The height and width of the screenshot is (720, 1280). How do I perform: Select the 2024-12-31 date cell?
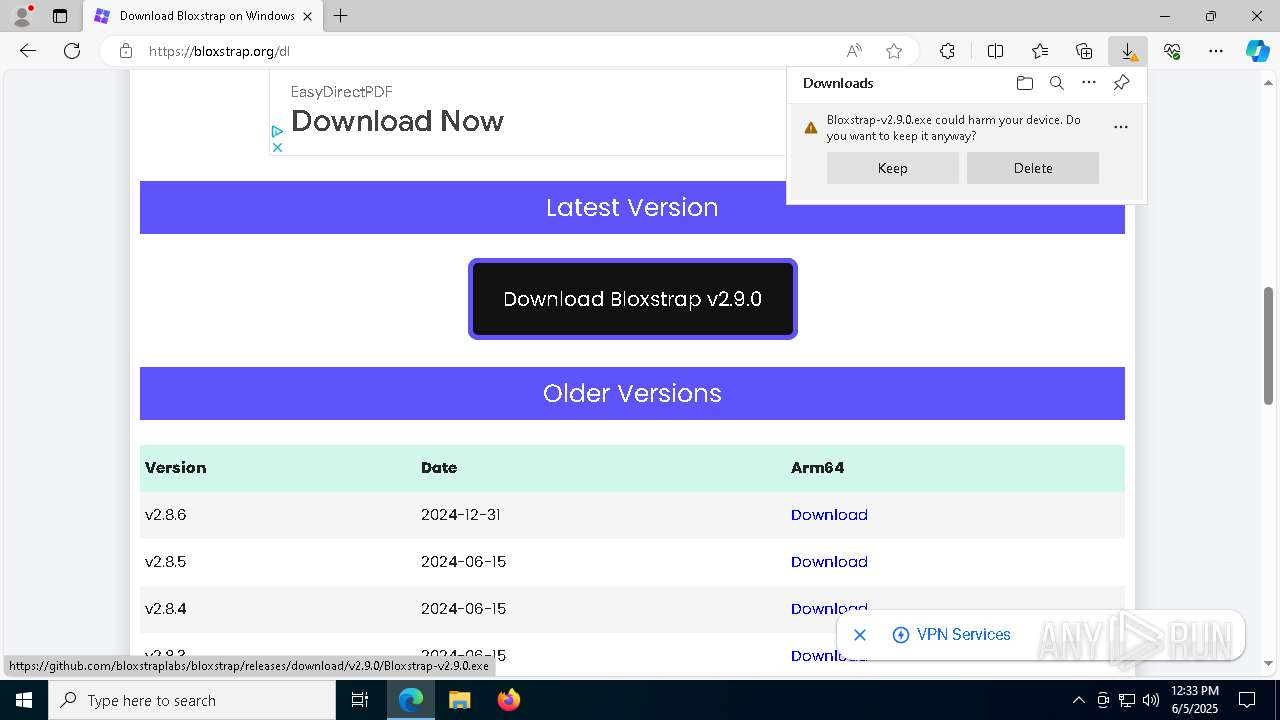[461, 515]
